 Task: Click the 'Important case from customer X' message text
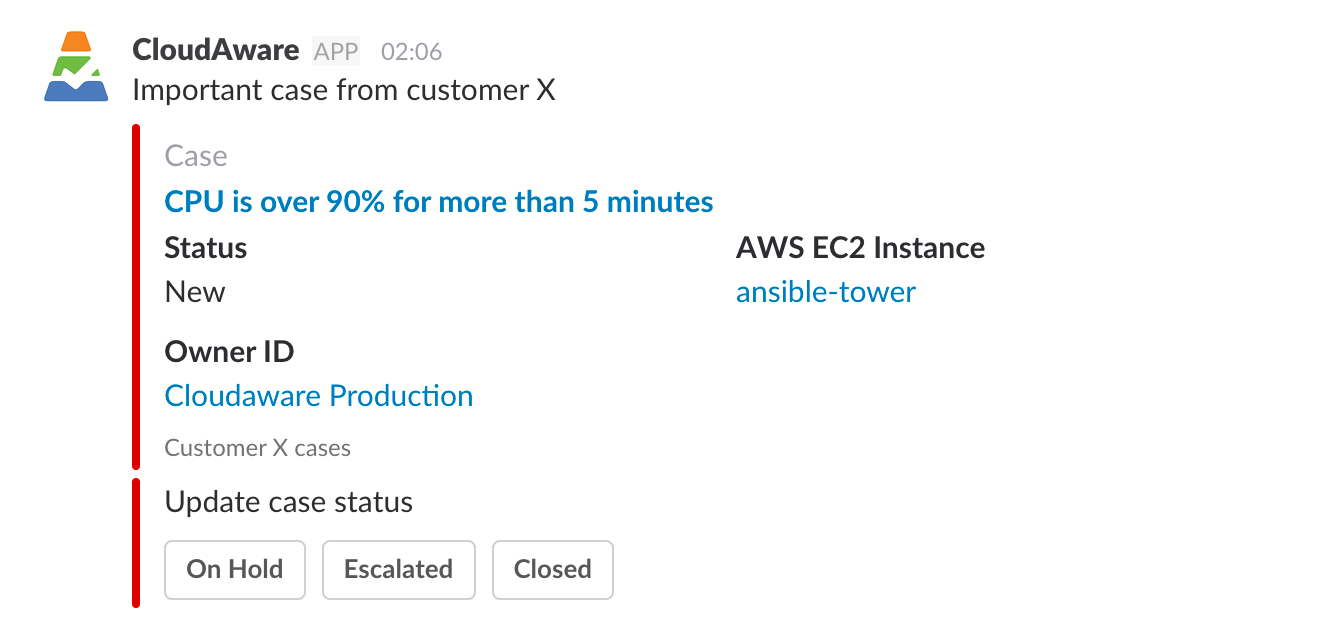click(x=343, y=91)
